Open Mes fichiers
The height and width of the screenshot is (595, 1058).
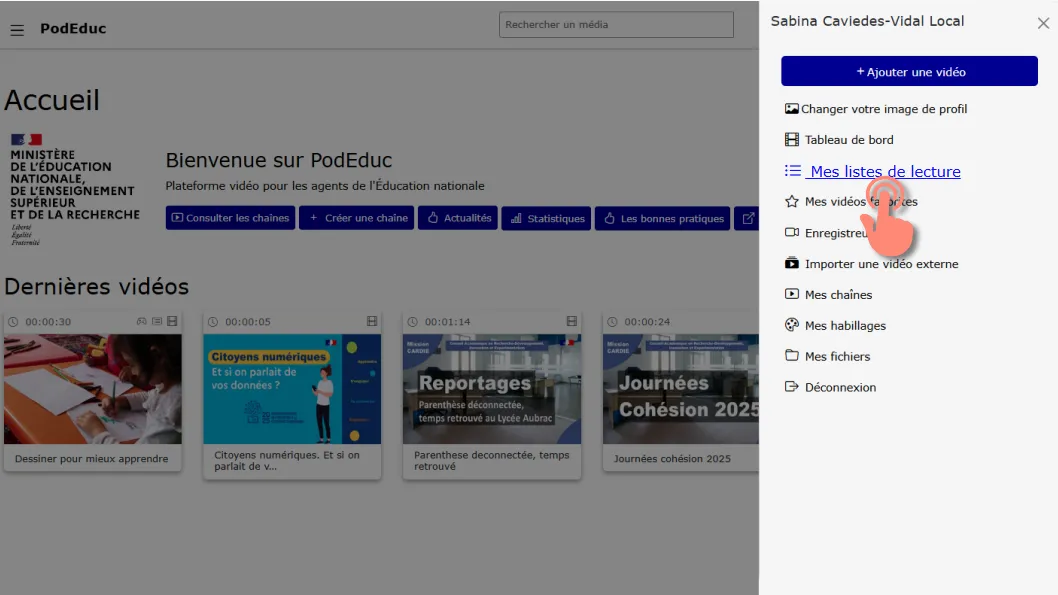pos(837,356)
